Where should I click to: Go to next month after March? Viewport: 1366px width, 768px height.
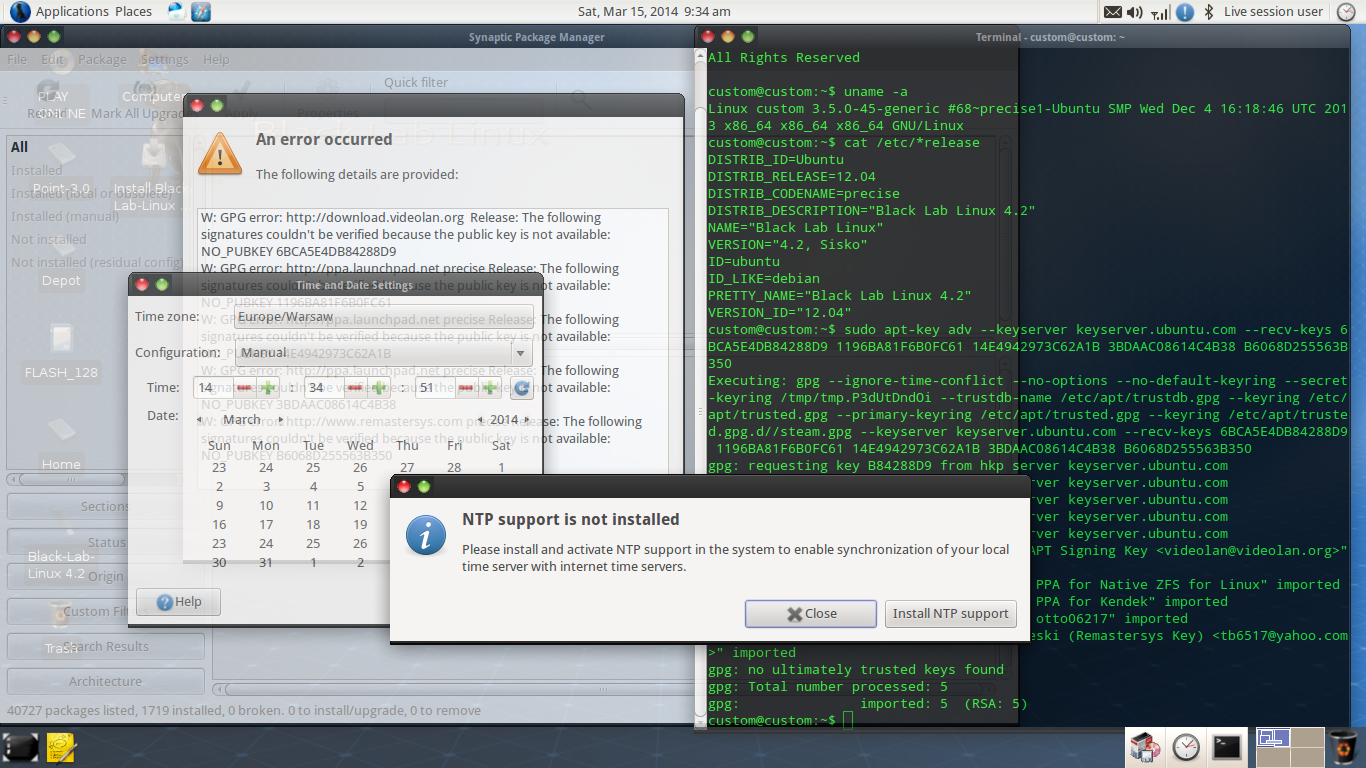(x=283, y=420)
